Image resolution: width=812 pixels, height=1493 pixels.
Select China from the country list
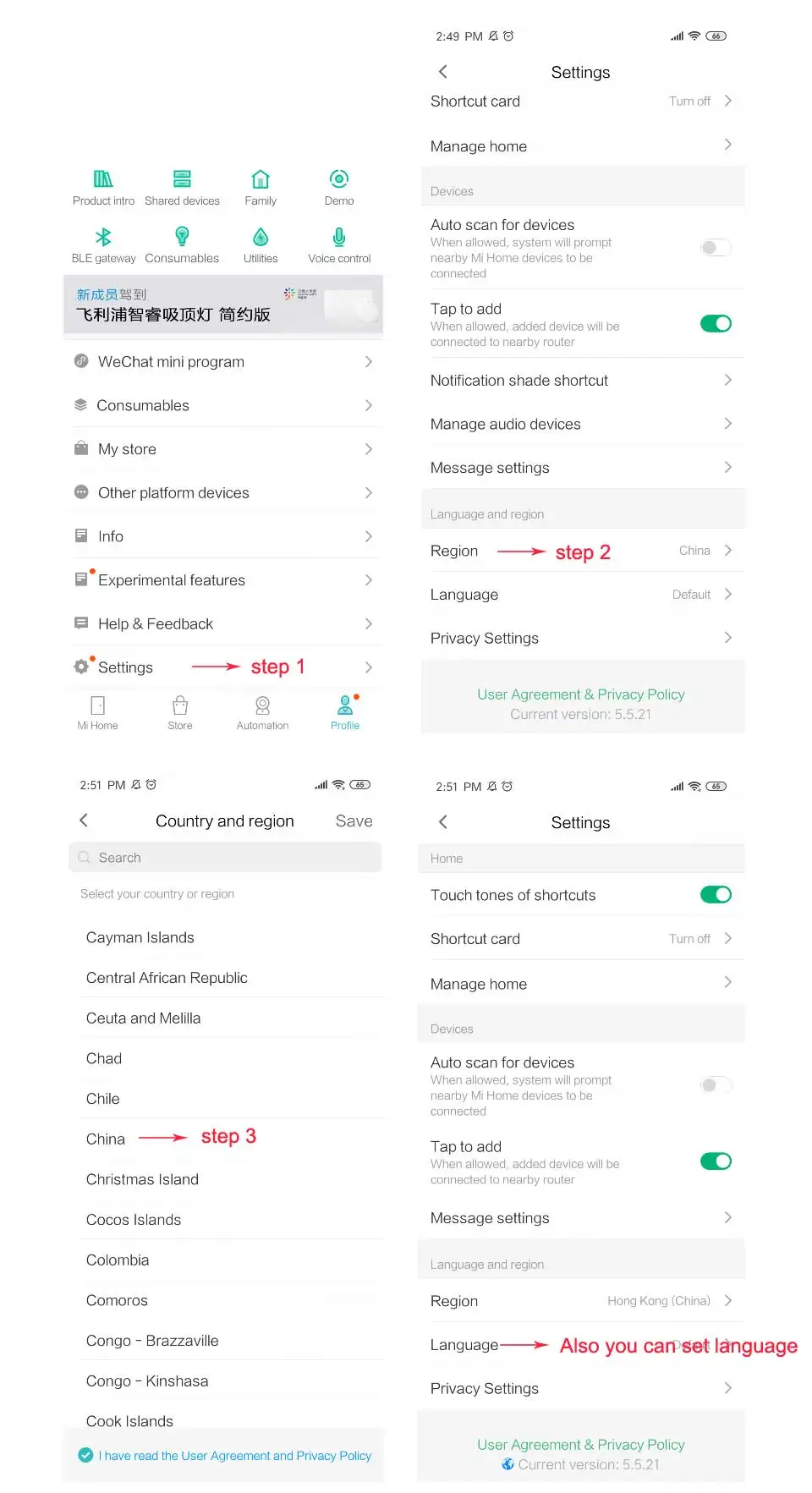pos(106,1139)
